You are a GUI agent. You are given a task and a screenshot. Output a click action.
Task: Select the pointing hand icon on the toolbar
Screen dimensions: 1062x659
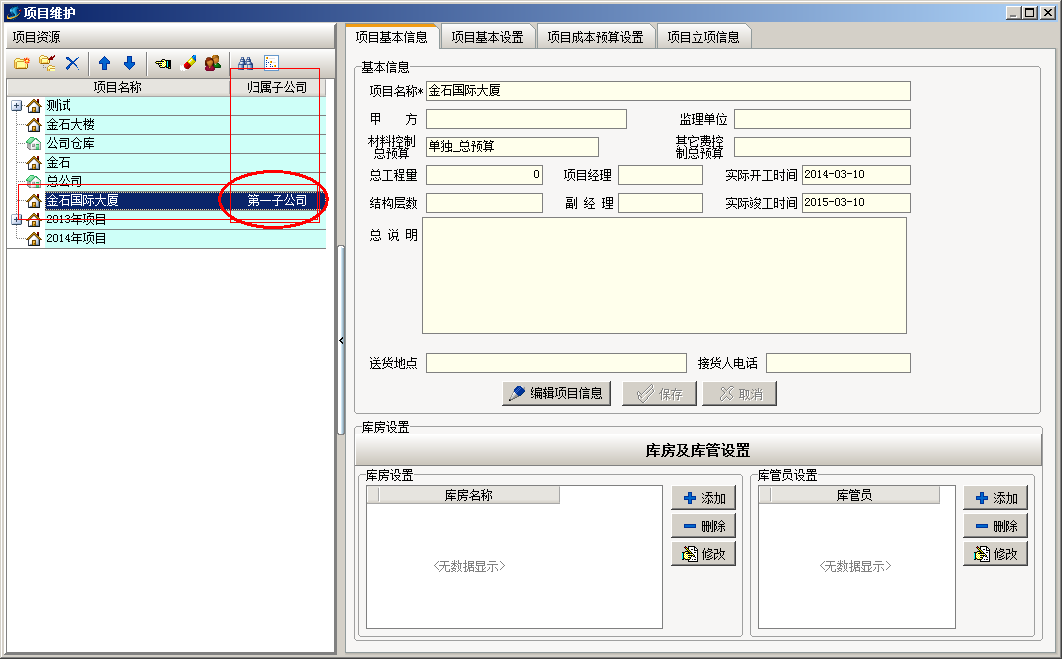tap(163, 63)
